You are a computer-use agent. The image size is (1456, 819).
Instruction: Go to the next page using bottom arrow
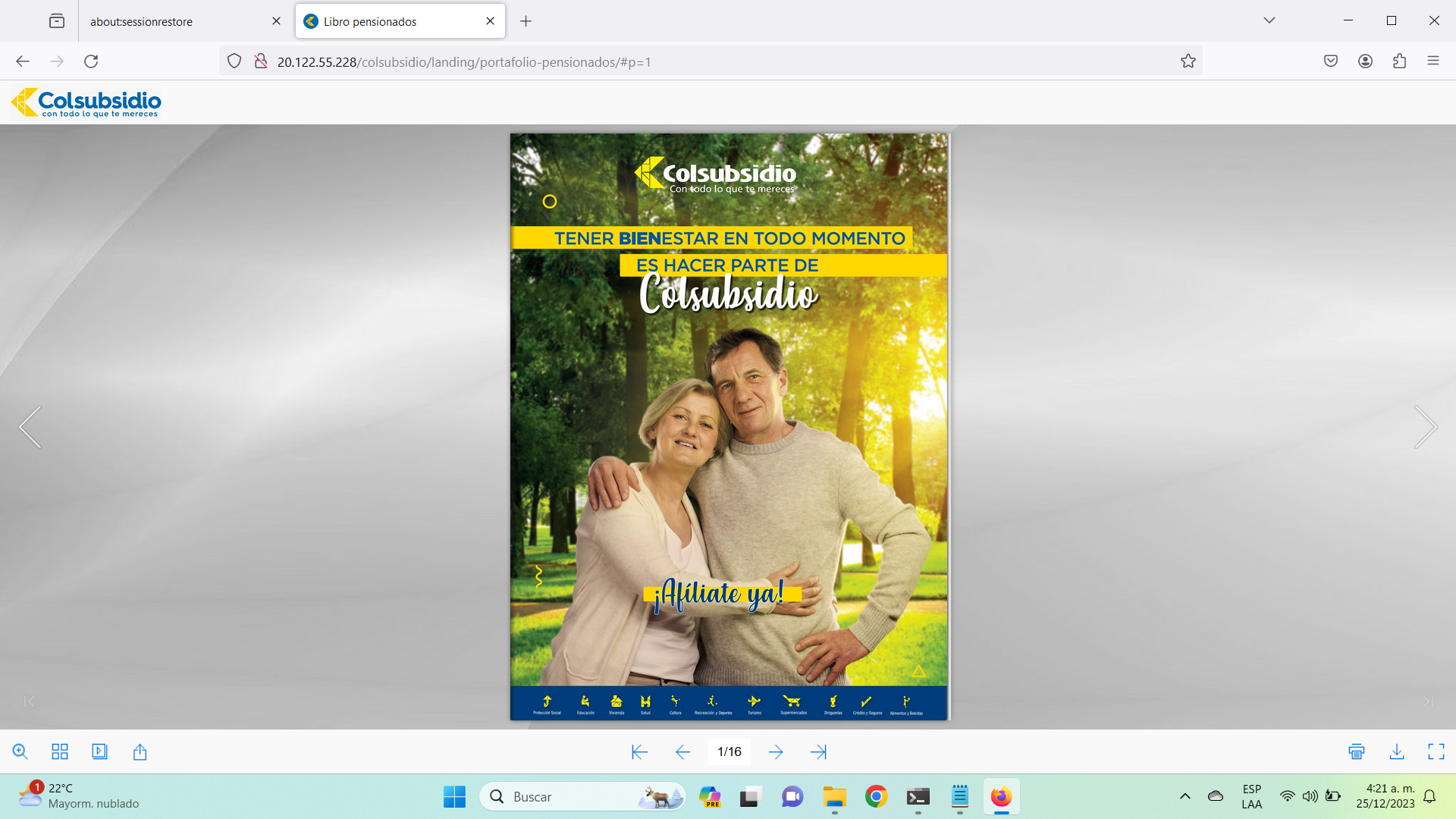point(776,752)
